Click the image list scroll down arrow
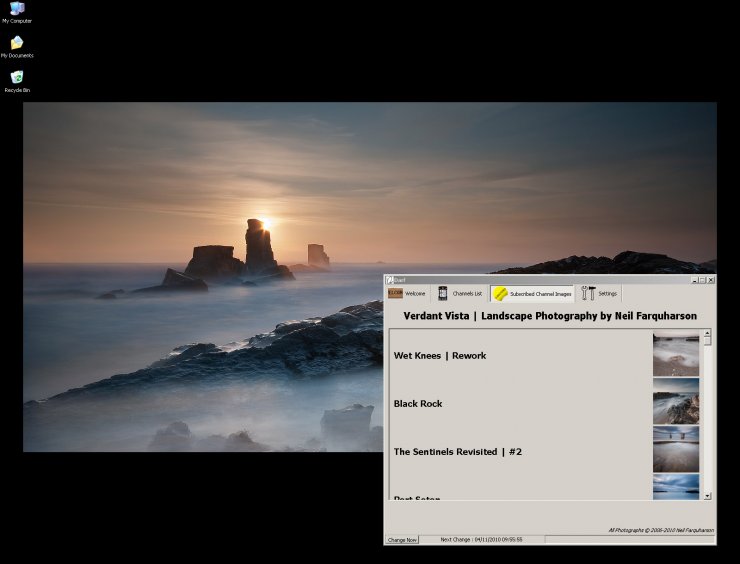The image size is (740, 564). (707, 496)
